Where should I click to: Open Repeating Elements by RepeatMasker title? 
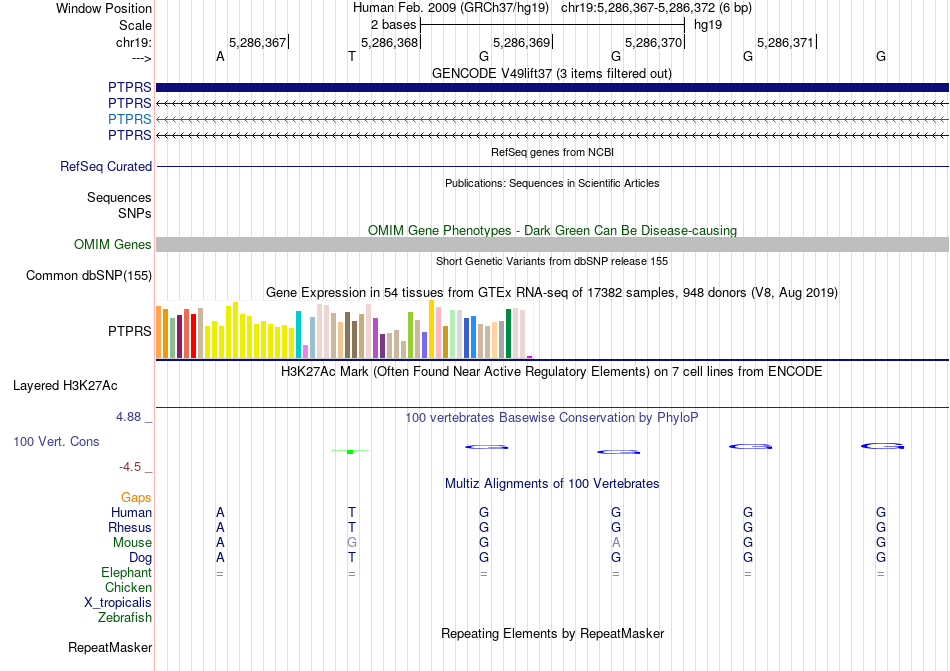click(552, 633)
